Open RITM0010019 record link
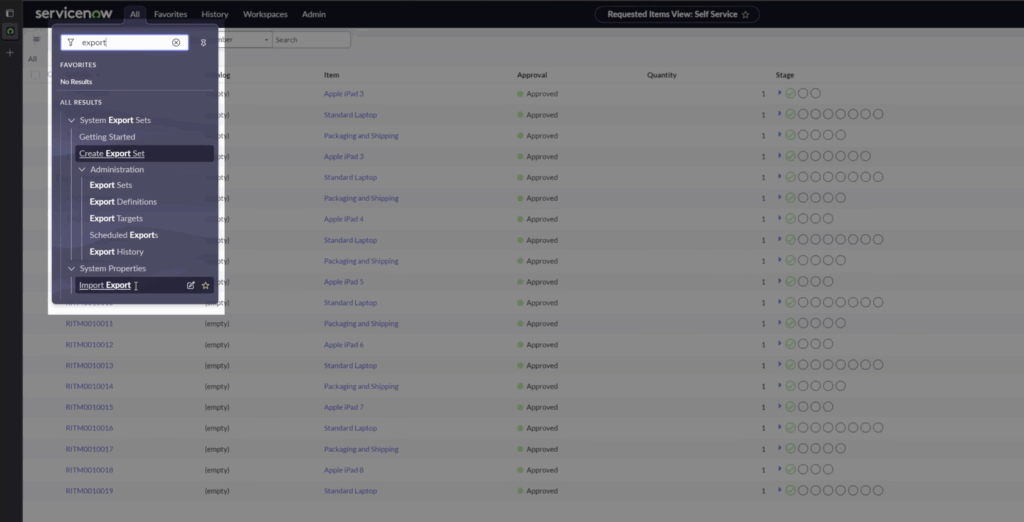The height and width of the screenshot is (522, 1024). (x=89, y=491)
